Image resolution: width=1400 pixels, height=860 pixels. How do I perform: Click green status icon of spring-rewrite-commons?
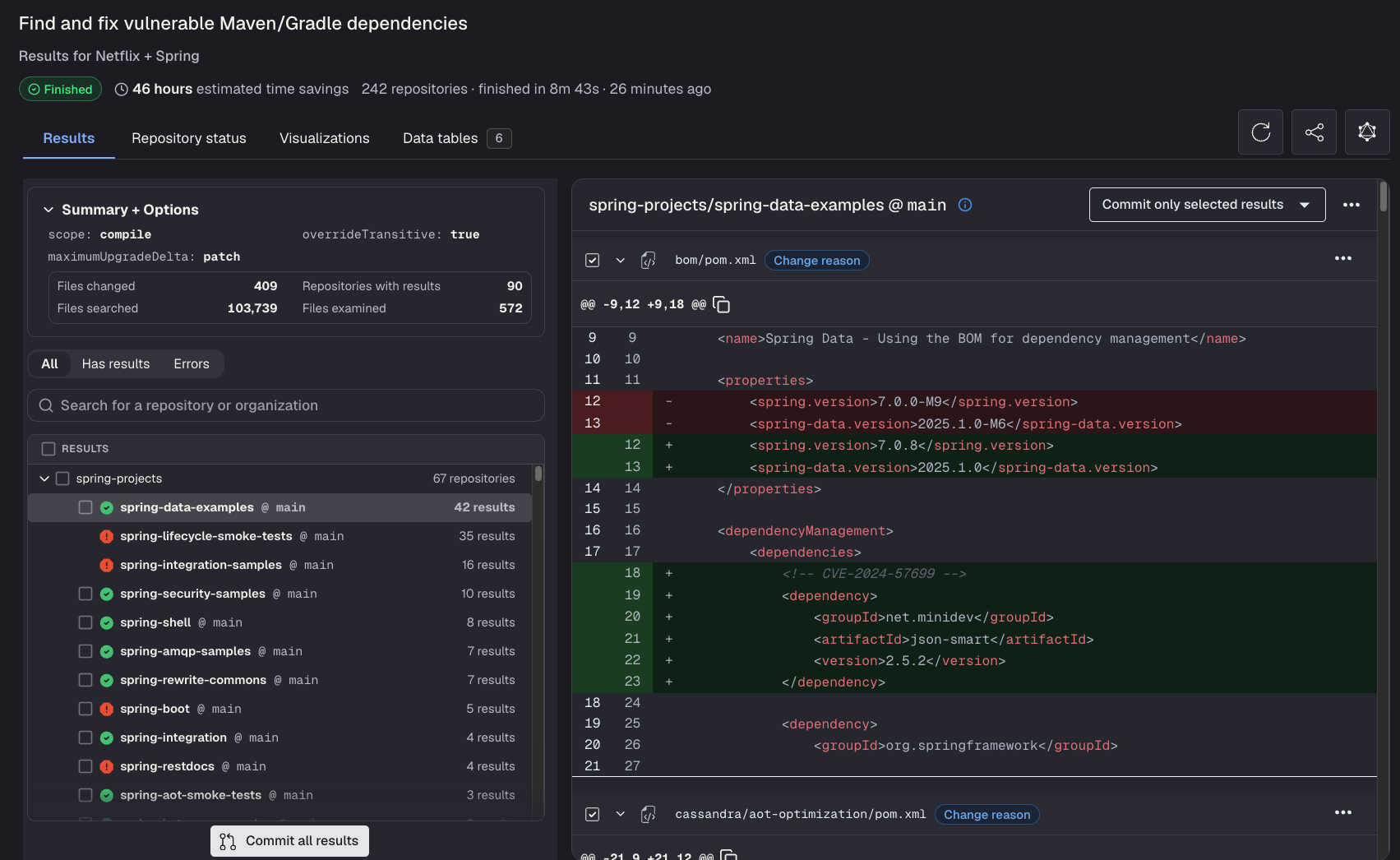107,680
